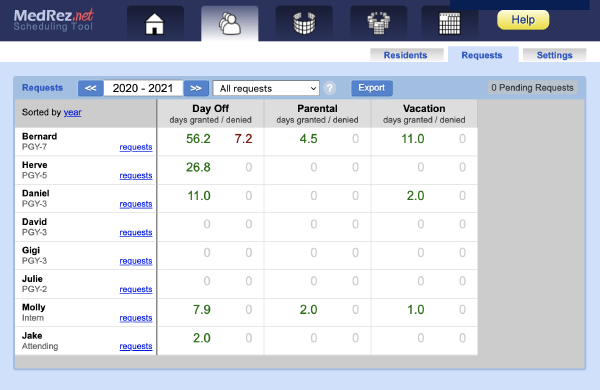Change sorting via the year link
This screenshot has height=390, width=600.
pos(72,112)
